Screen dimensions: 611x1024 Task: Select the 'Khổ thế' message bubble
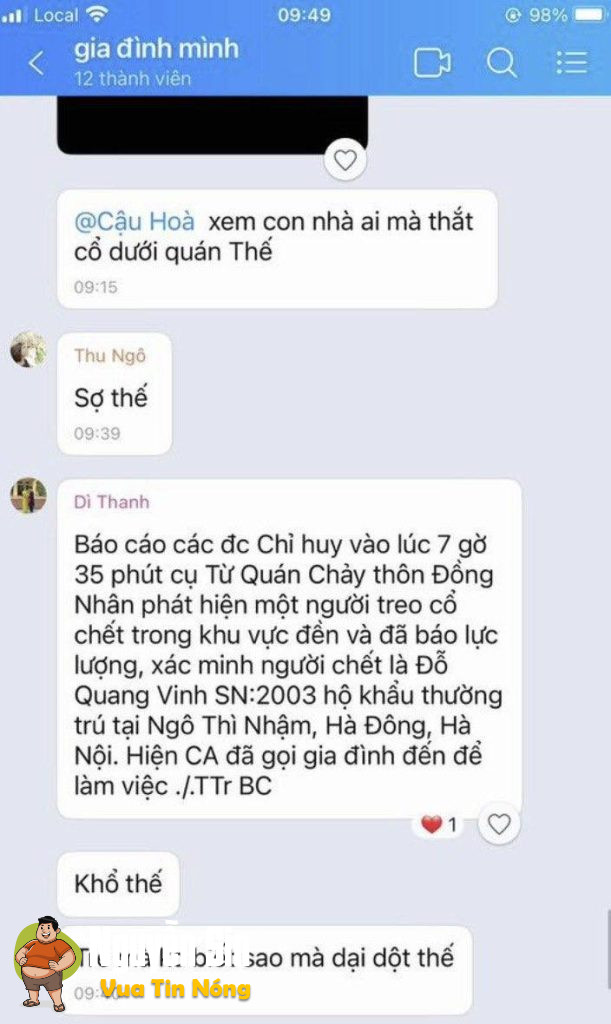118,884
